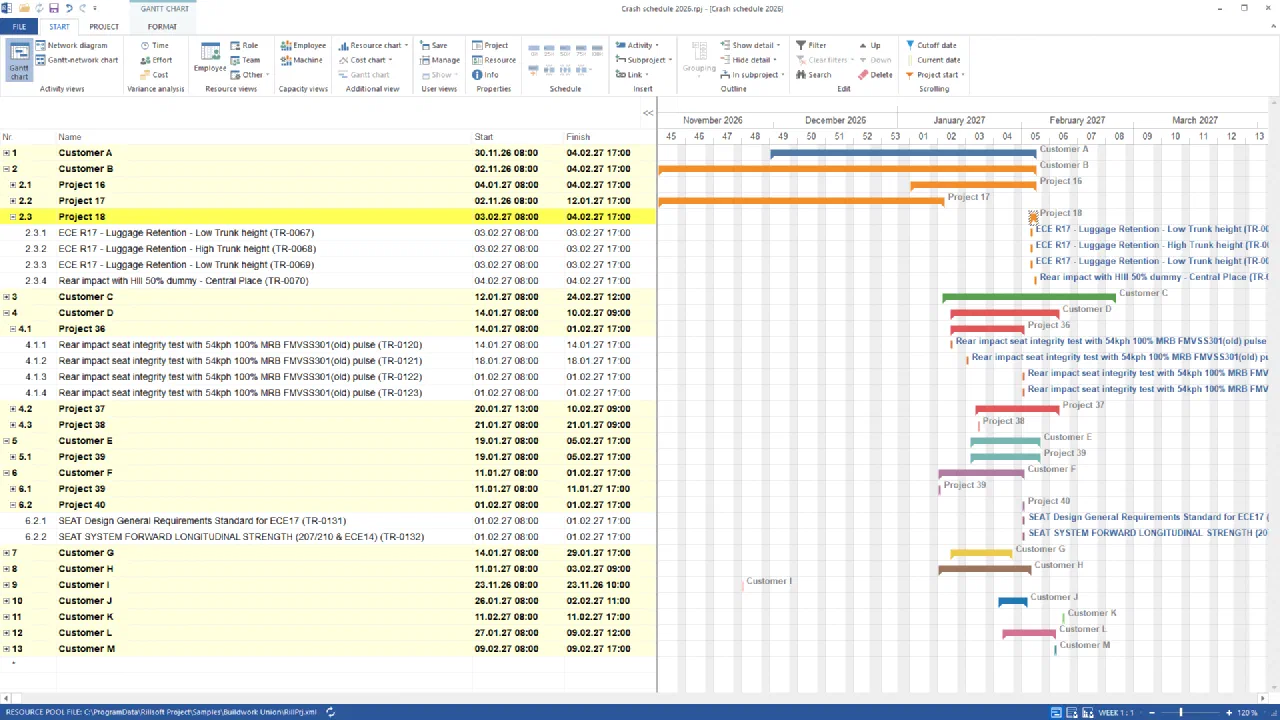This screenshot has width=1280, height=720.
Task: Select the Customer A blue Gantt bar
Action: 903,154
